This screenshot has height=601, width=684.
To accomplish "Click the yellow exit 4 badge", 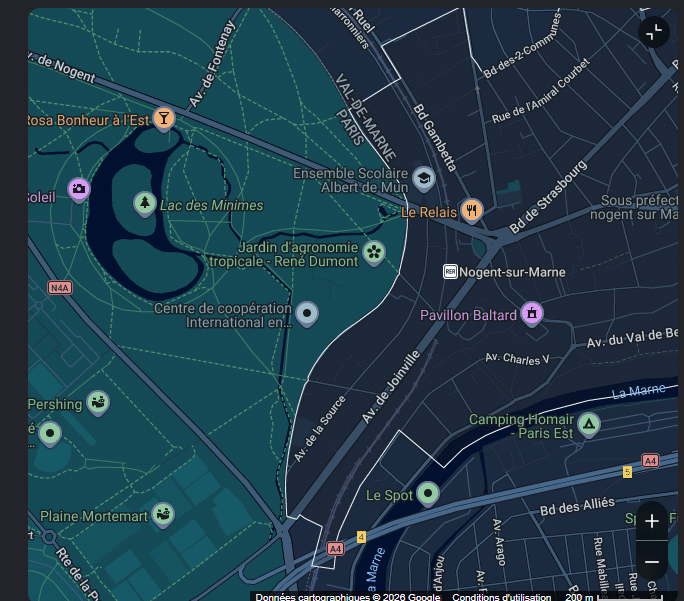I will point(361,537).
